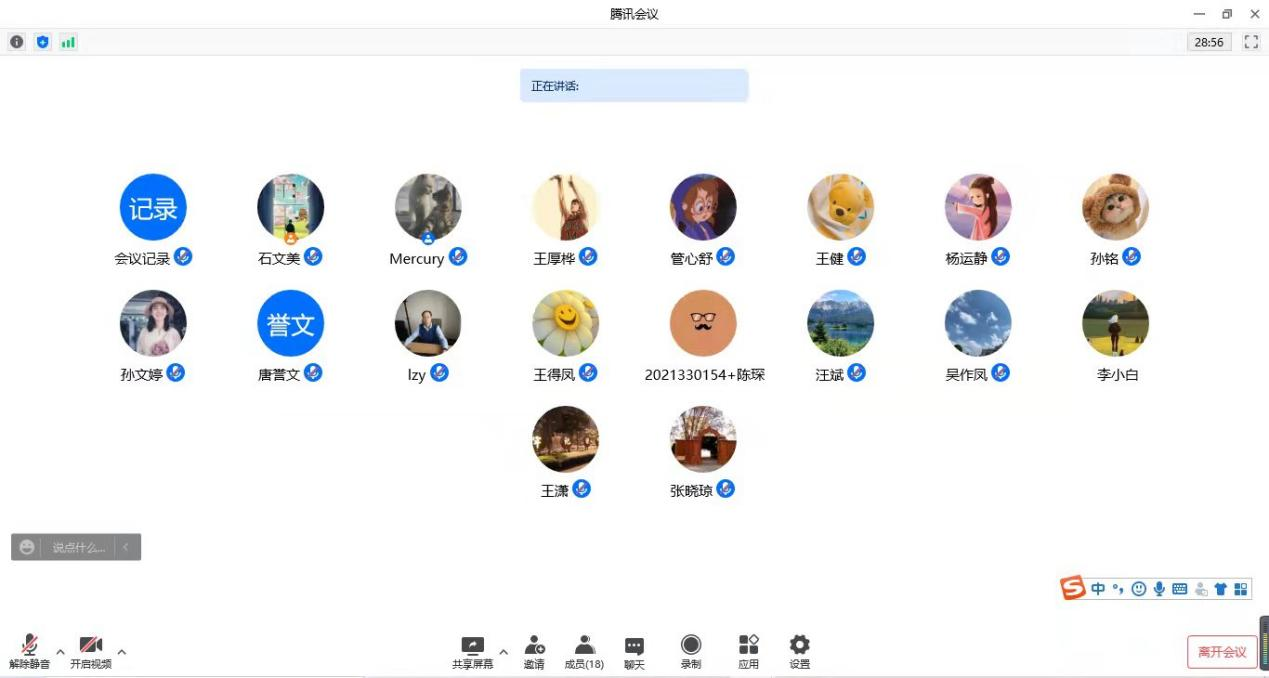Click the red 离开会议 button
The width and height of the screenshot is (1269, 678).
coord(1222,652)
